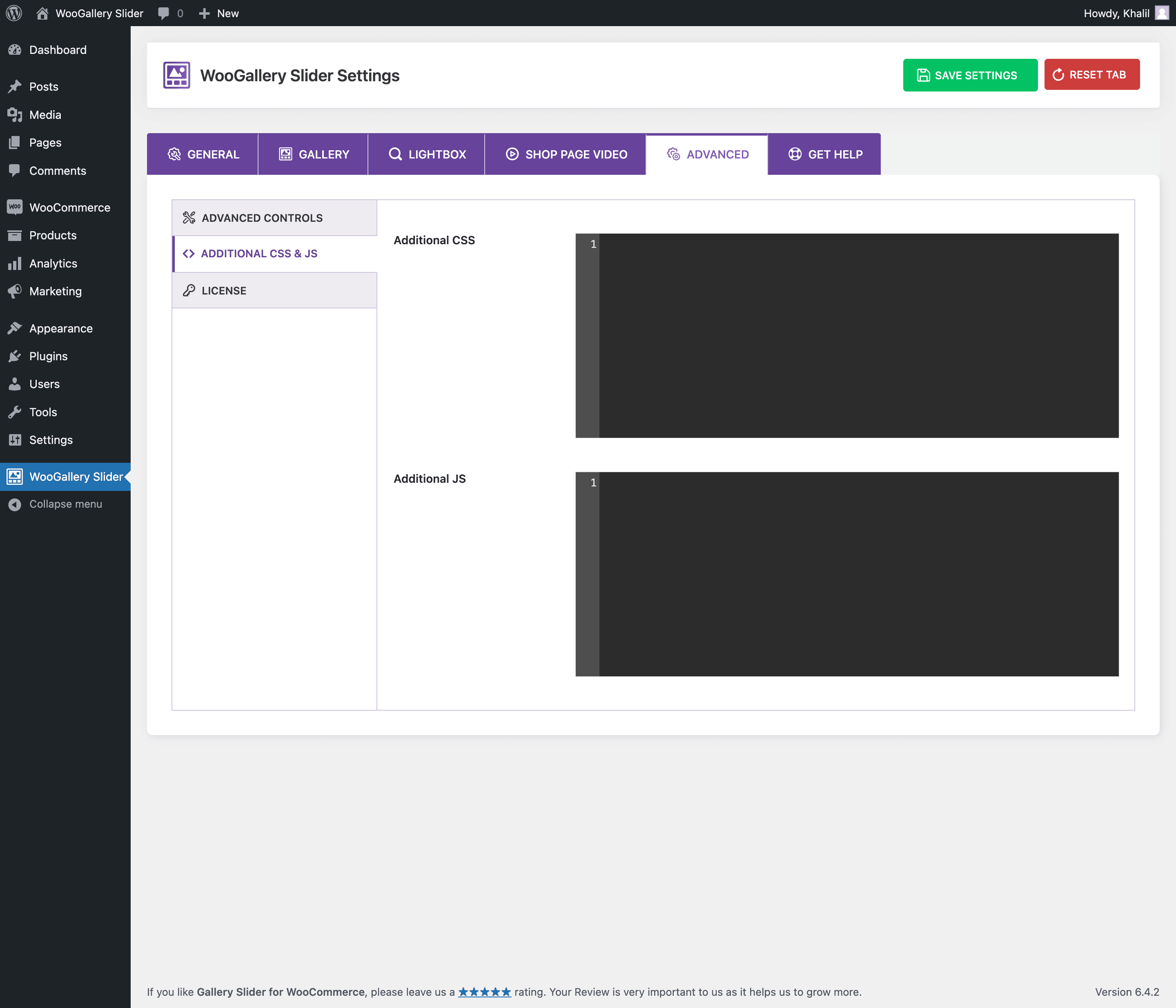
Task: Select the License section
Action: (274, 290)
